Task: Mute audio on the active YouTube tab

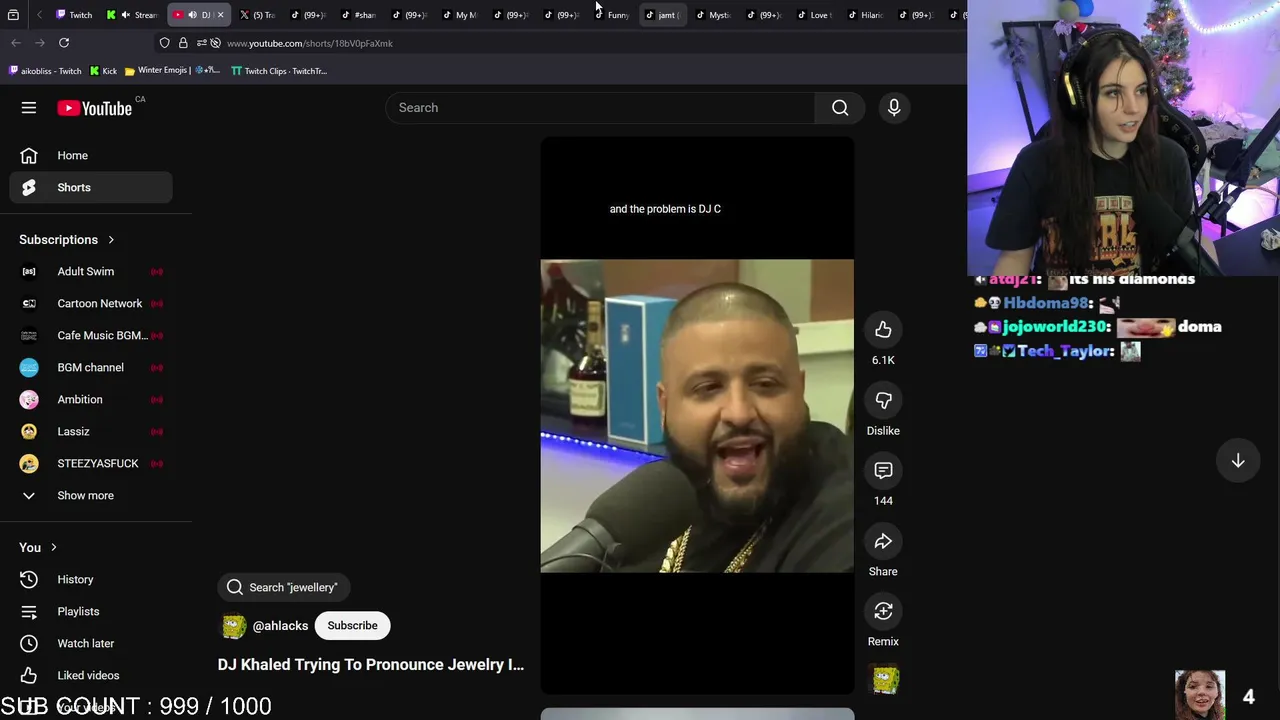Action: (x=192, y=15)
